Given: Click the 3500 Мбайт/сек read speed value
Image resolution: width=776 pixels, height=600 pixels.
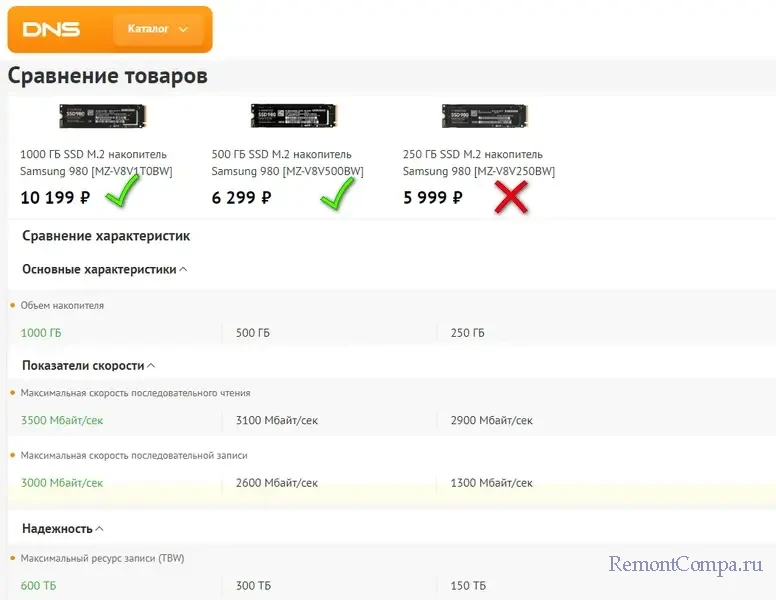Looking at the screenshot, I should [x=62, y=421].
